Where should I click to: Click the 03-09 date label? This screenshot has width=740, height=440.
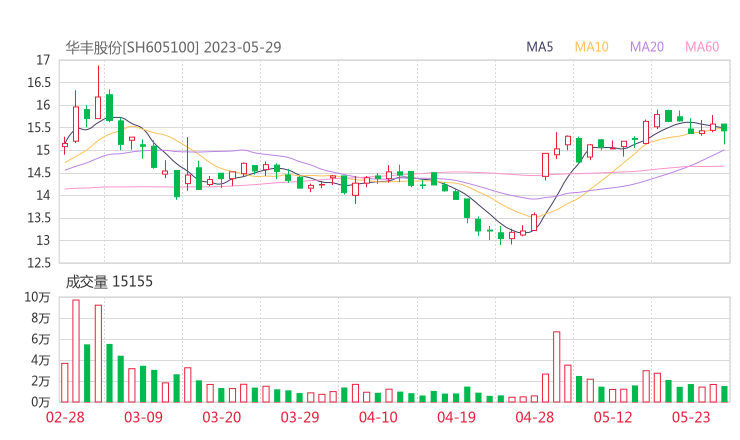coord(143,417)
